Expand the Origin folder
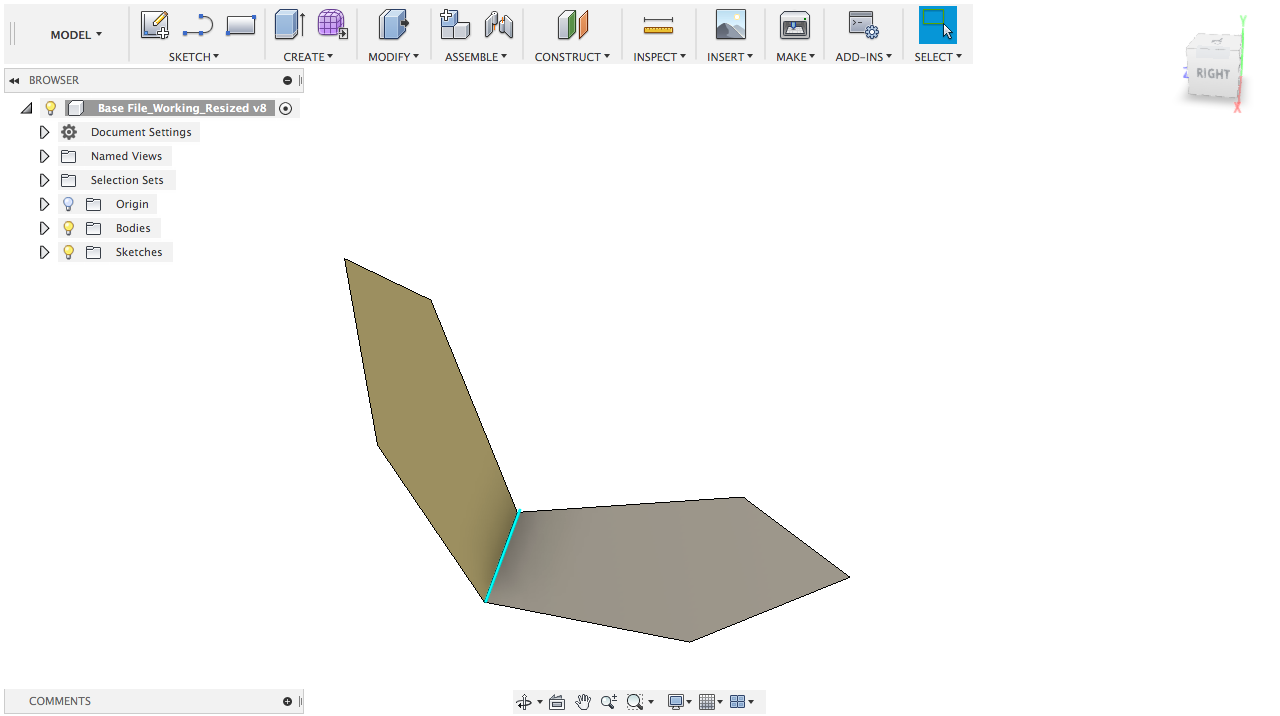 coord(44,204)
